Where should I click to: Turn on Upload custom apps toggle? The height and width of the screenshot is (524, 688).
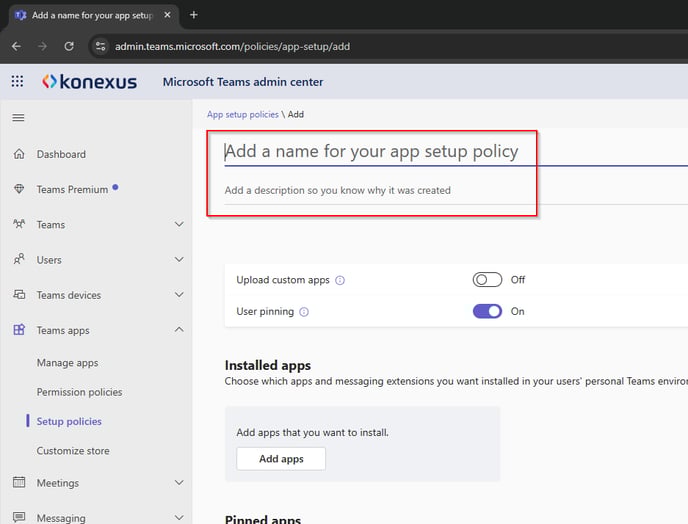[x=487, y=280]
